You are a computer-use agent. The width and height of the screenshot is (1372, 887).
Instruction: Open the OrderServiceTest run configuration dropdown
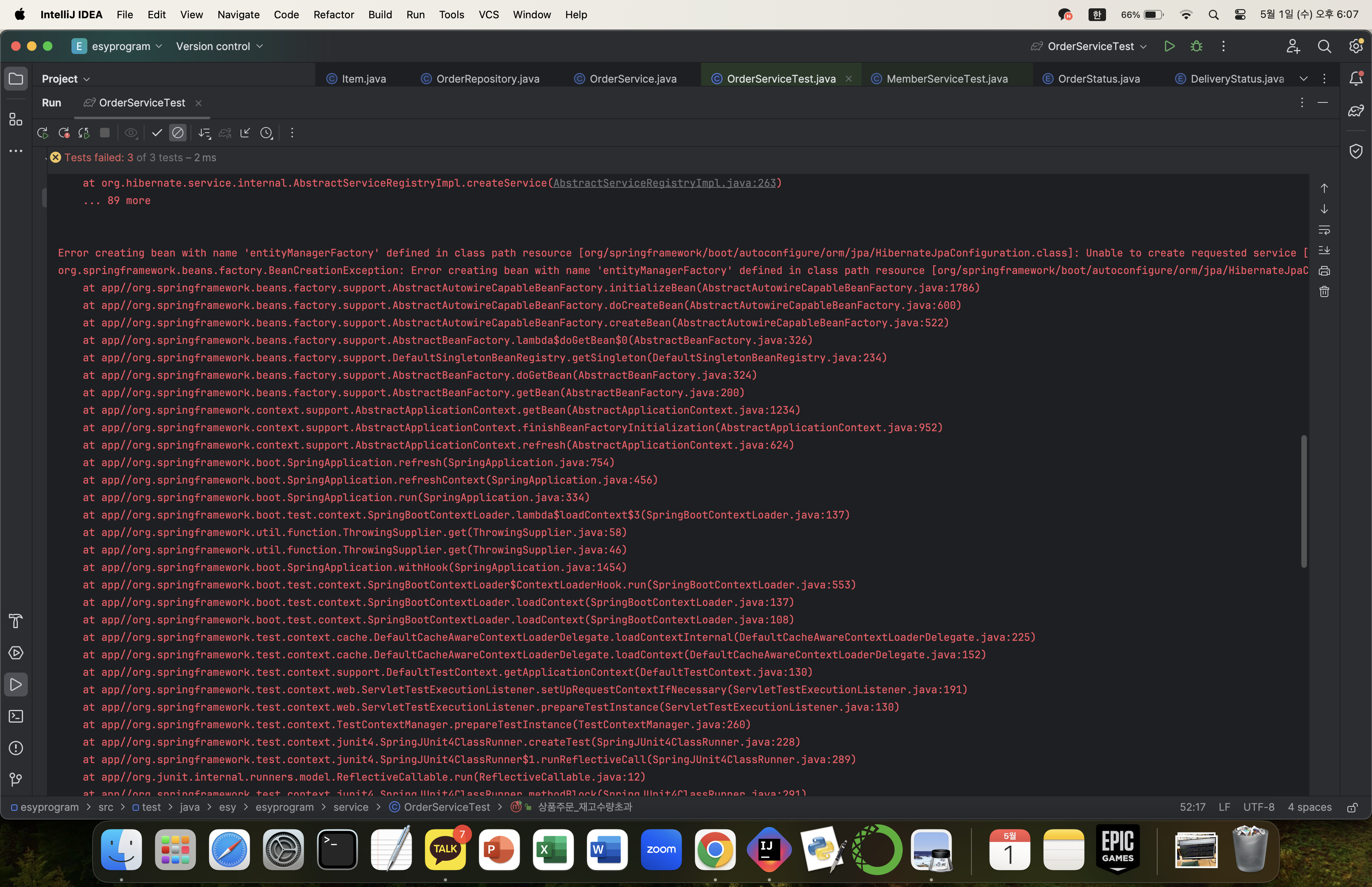coord(1089,46)
